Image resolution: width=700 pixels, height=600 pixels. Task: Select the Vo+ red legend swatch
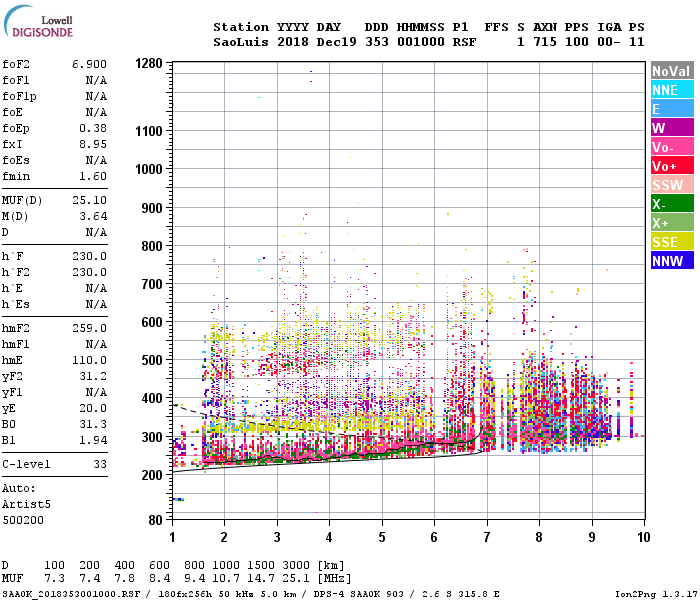[x=672, y=166]
